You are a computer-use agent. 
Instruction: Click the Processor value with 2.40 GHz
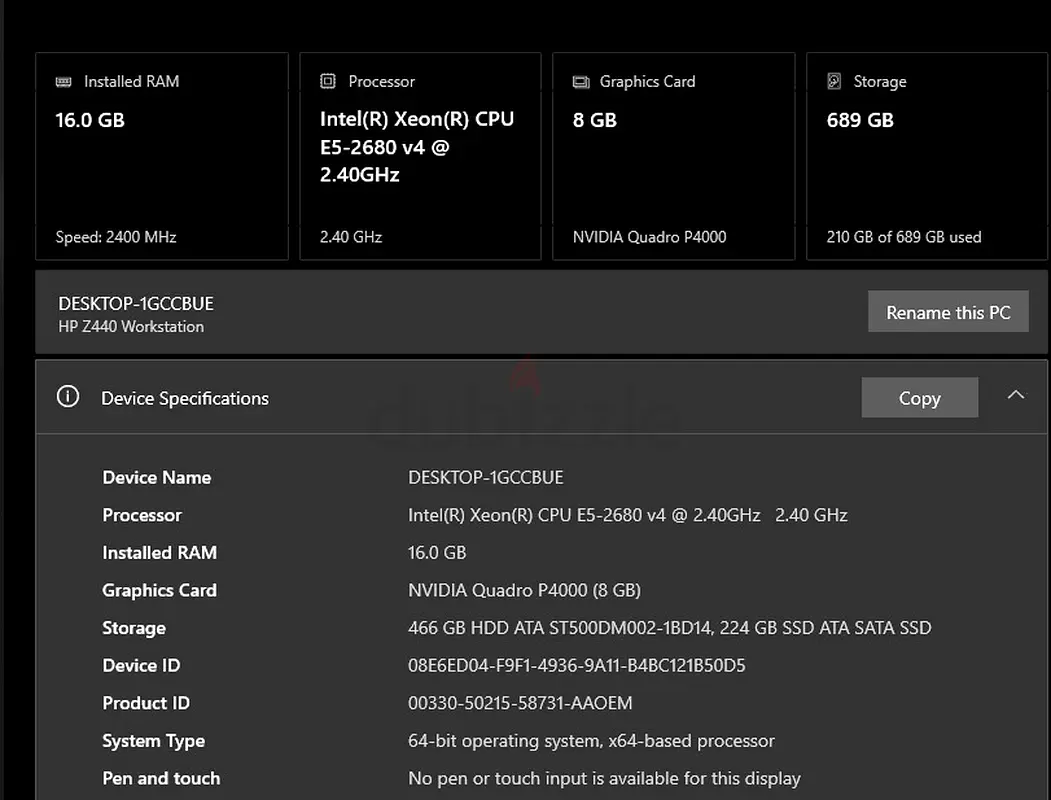pyautogui.click(x=627, y=515)
